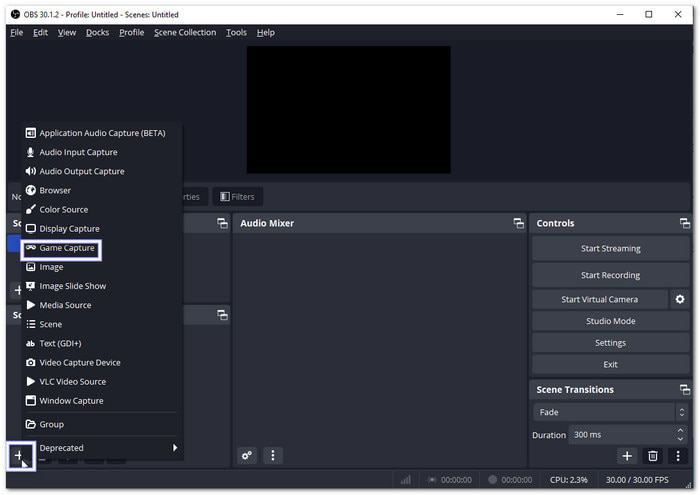Undock the Scene Transitions panel
This screenshot has height=495, width=700.
point(684,390)
